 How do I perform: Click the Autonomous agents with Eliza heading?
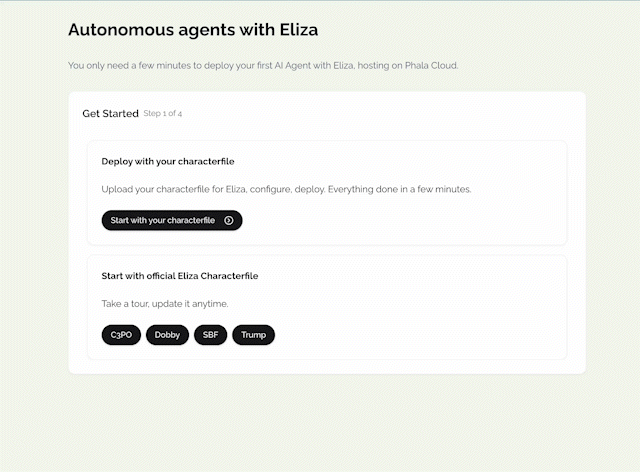[193, 30]
